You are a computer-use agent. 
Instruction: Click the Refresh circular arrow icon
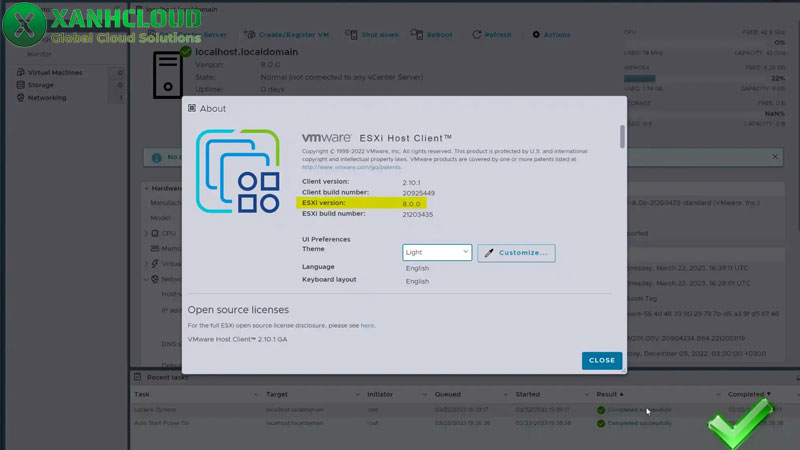[x=477, y=35]
